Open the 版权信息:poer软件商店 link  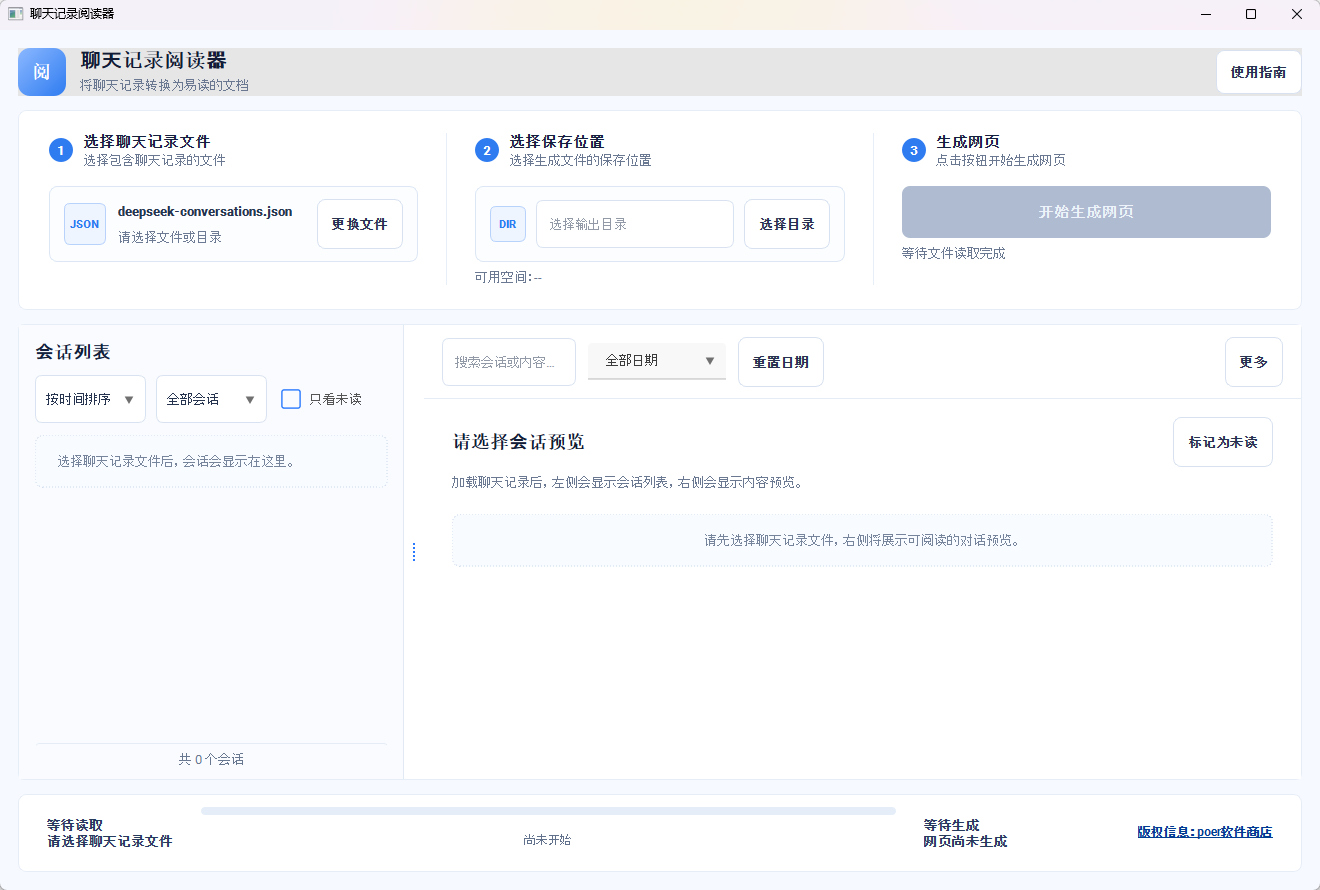click(1205, 832)
